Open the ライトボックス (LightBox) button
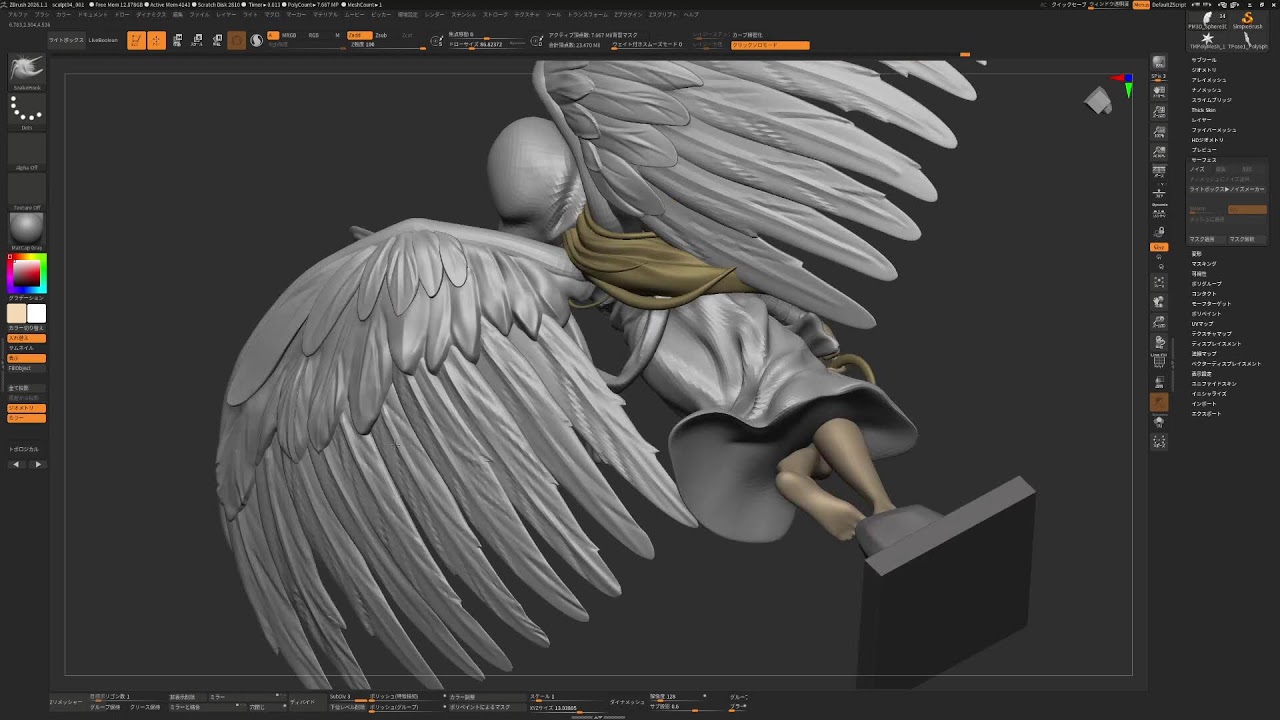1280x720 pixels. (66, 40)
